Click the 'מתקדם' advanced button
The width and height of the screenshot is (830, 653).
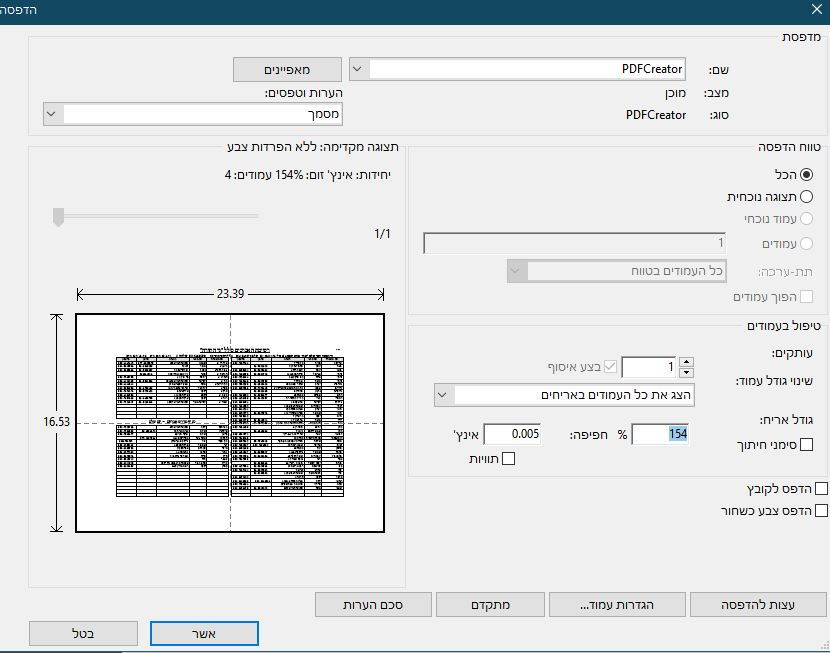[490, 604]
